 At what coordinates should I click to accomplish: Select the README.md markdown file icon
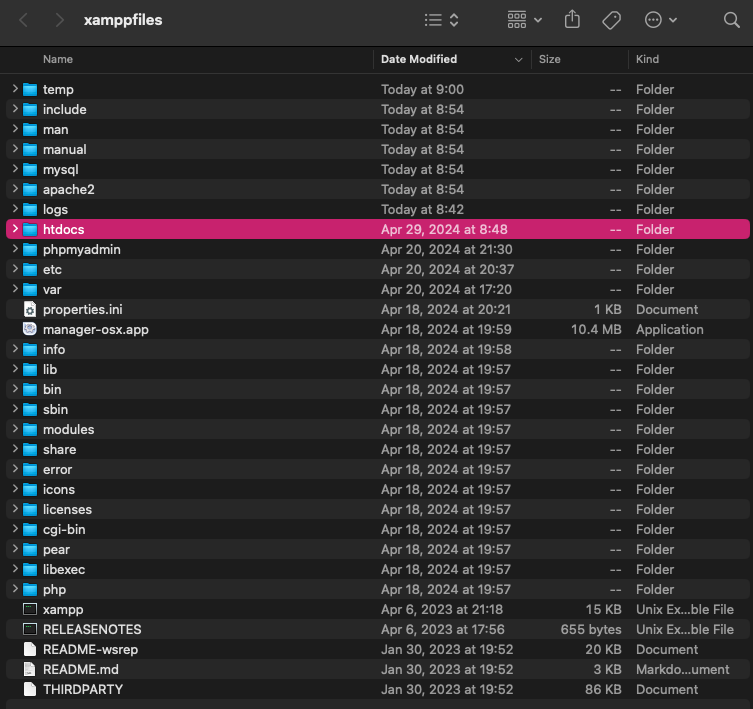30,669
